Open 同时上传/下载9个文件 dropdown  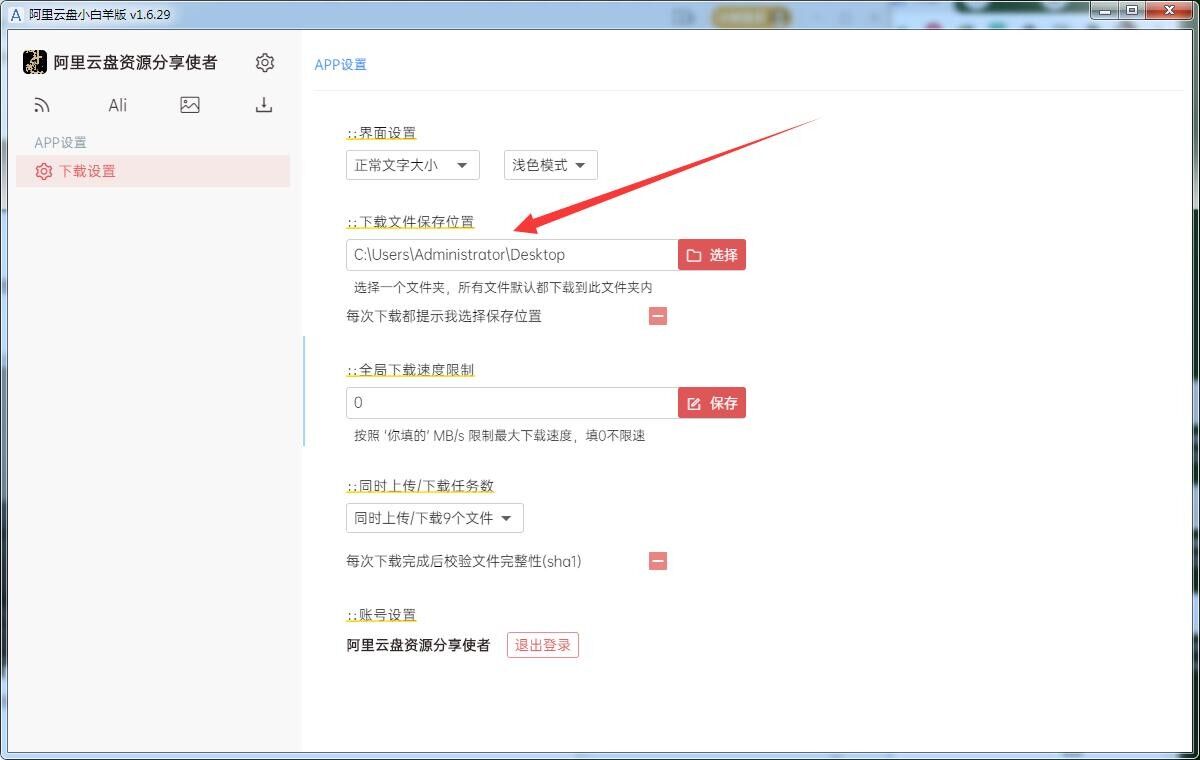434,518
